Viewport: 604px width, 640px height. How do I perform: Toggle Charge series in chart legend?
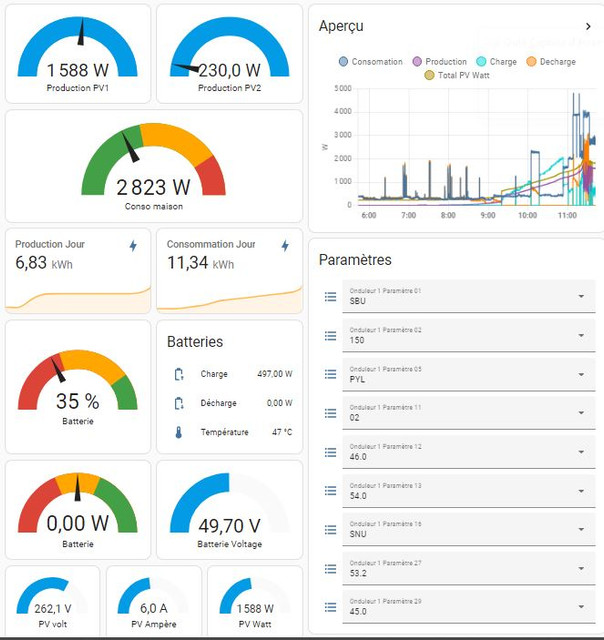496,62
